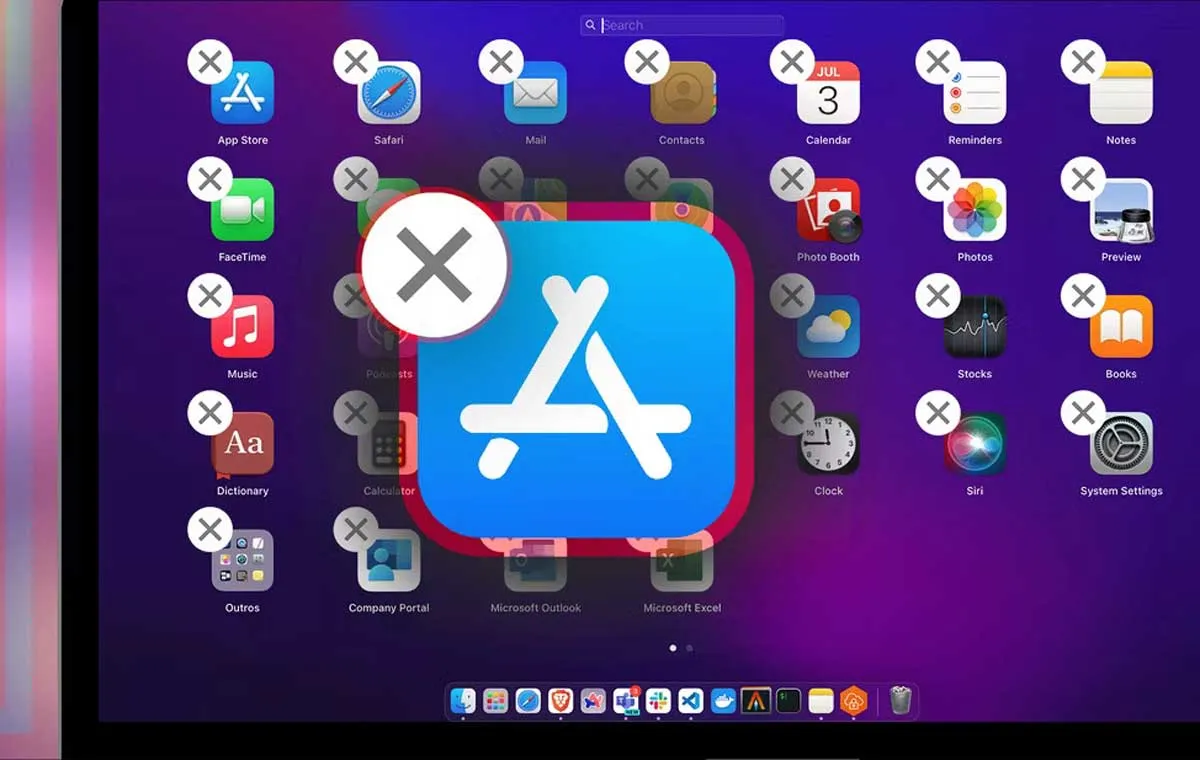Launch the Books app
Screen dimensions: 1200x760
[x=1121, y=328]
